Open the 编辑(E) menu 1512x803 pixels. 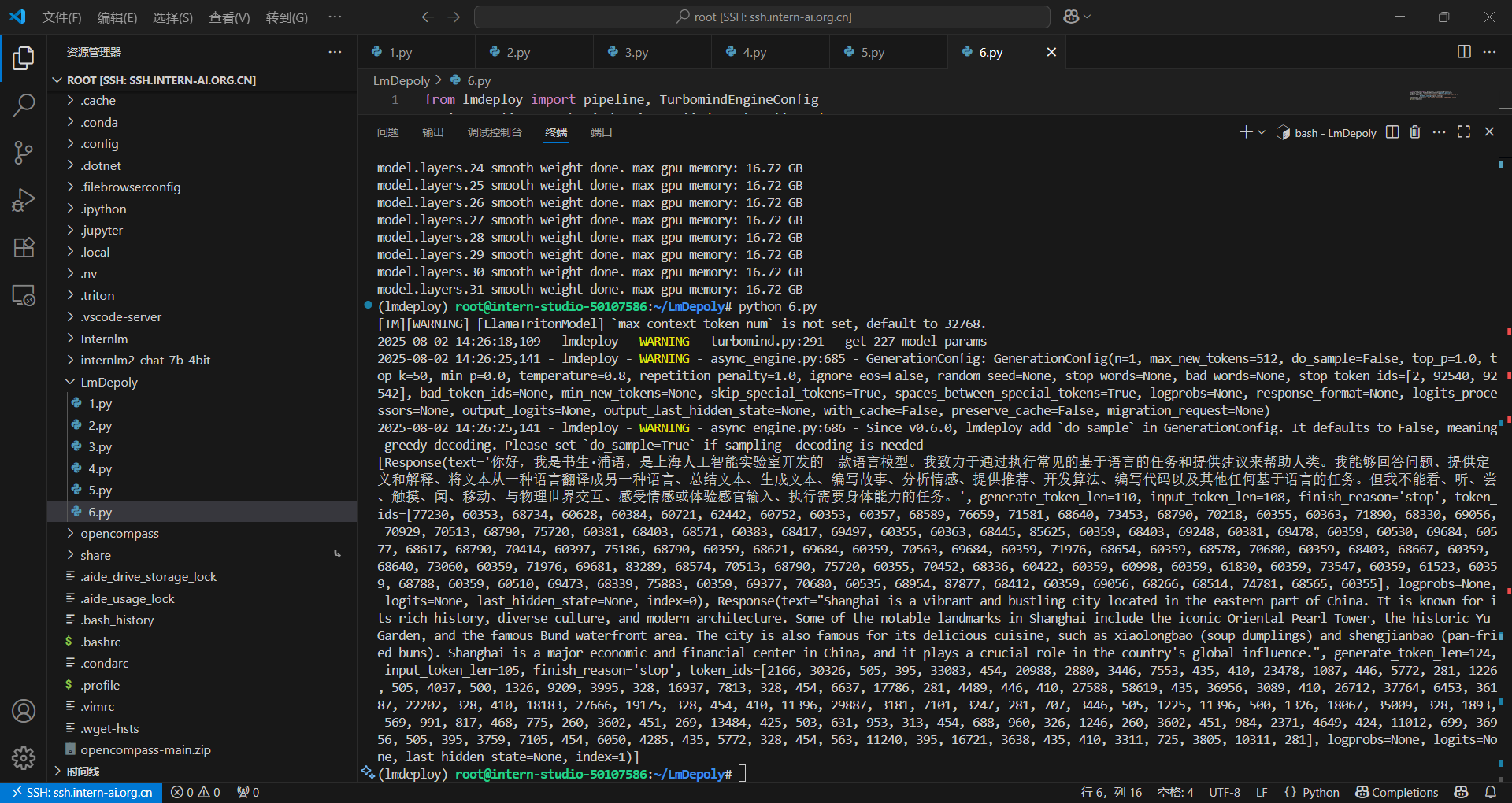click(117, 17)
